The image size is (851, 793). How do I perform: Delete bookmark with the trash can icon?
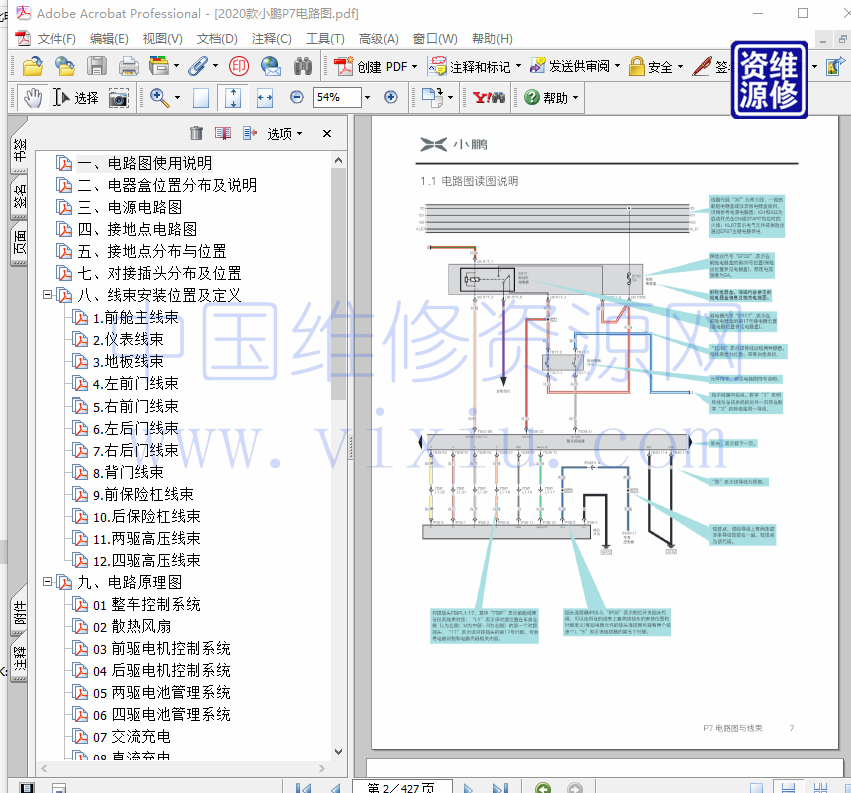click(x=196, y=133)
